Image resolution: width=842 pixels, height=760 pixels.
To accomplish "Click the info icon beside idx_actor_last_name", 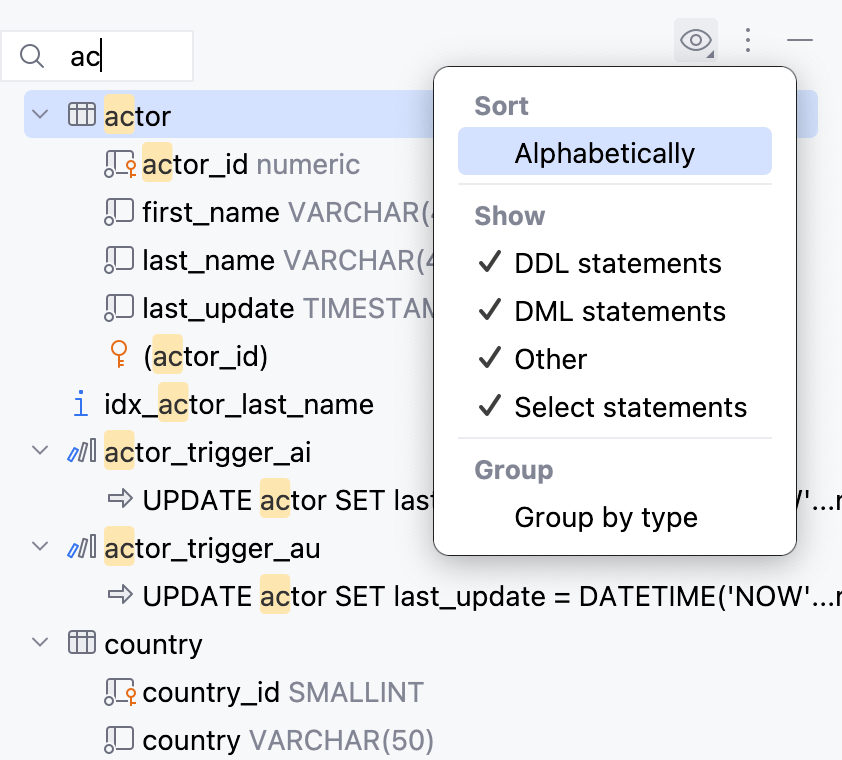I will (79, 404).
